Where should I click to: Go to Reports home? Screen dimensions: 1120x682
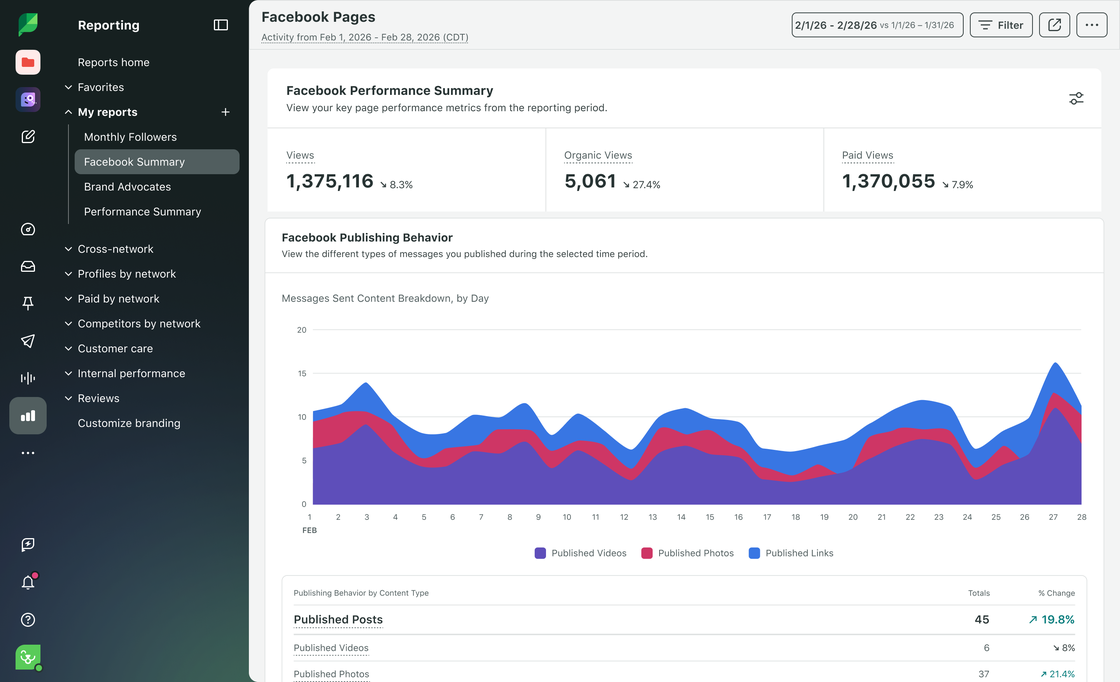114,62
